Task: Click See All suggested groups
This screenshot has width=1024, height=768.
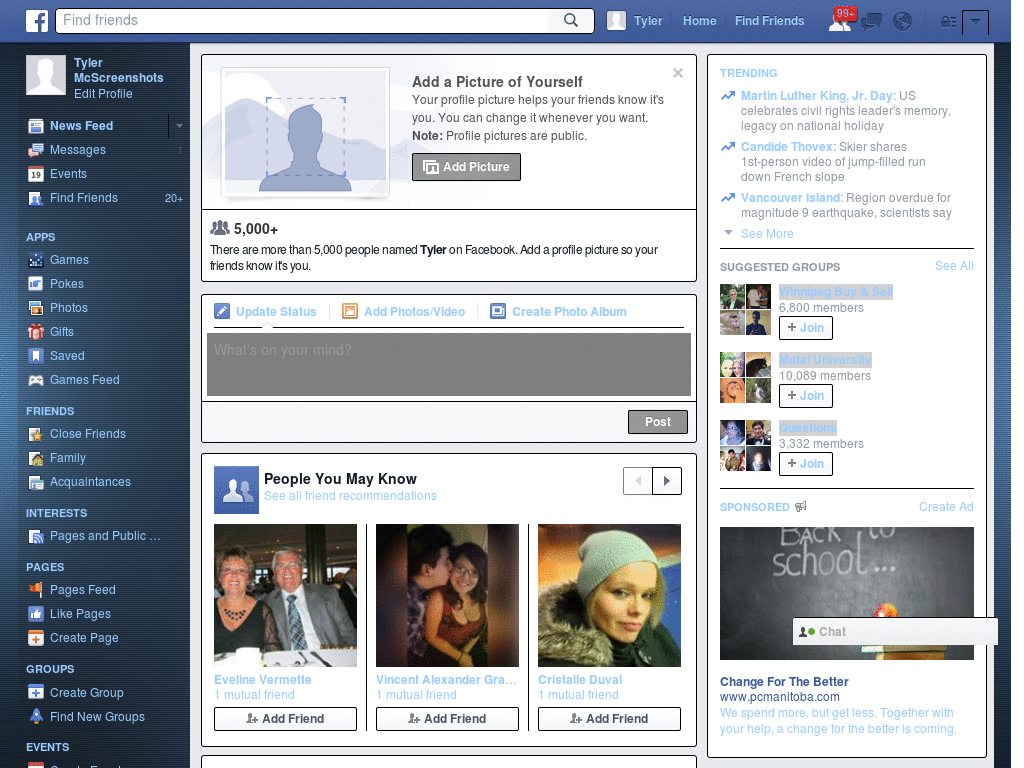Action: [x=954, y=266]
